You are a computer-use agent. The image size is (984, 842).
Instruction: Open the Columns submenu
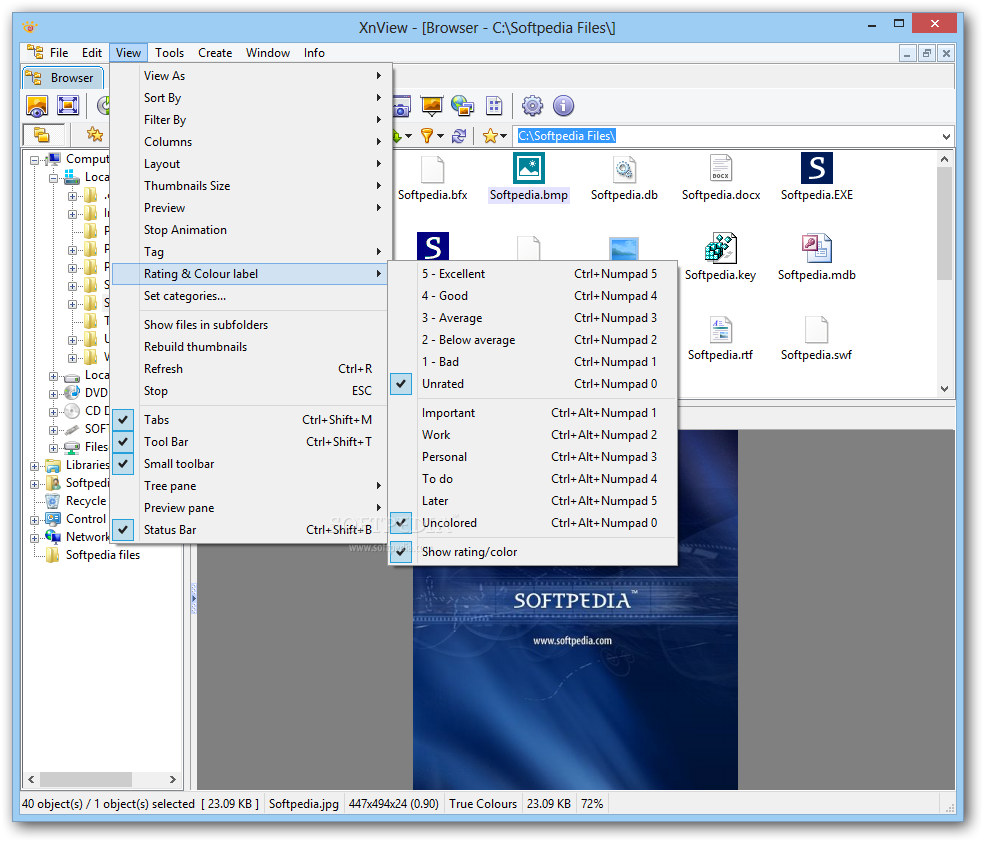[x=250, y=142]
